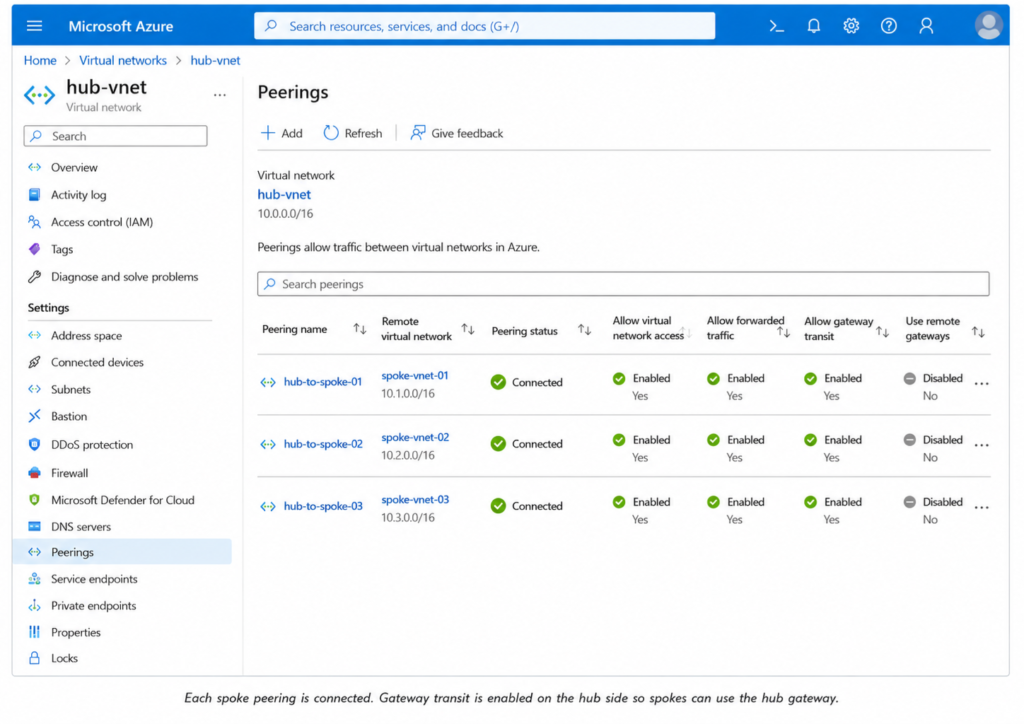
Task: Go to Virtual networks breadcrumb
Action: tap(123, 61)
